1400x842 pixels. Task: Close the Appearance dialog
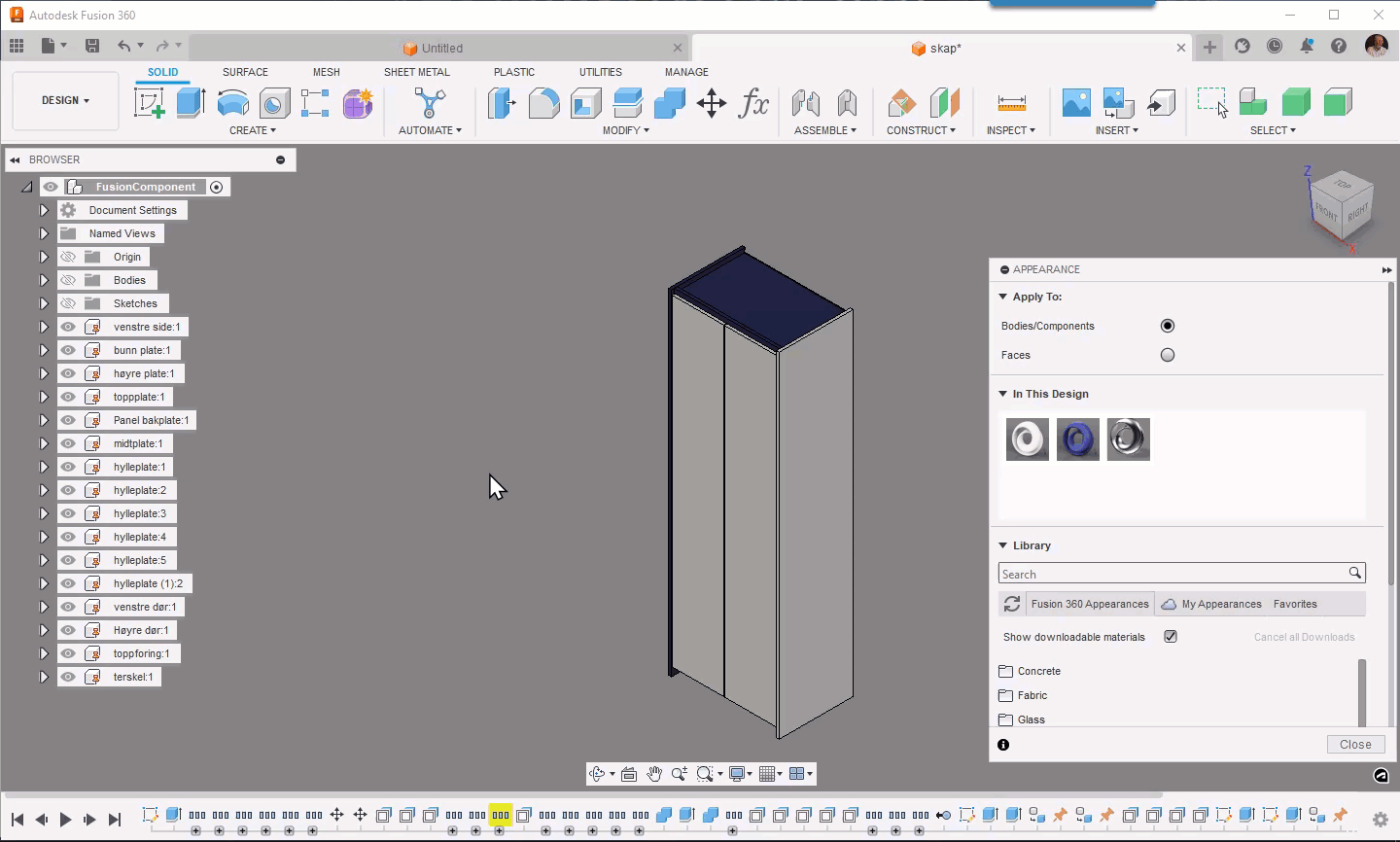[1355, 744]
